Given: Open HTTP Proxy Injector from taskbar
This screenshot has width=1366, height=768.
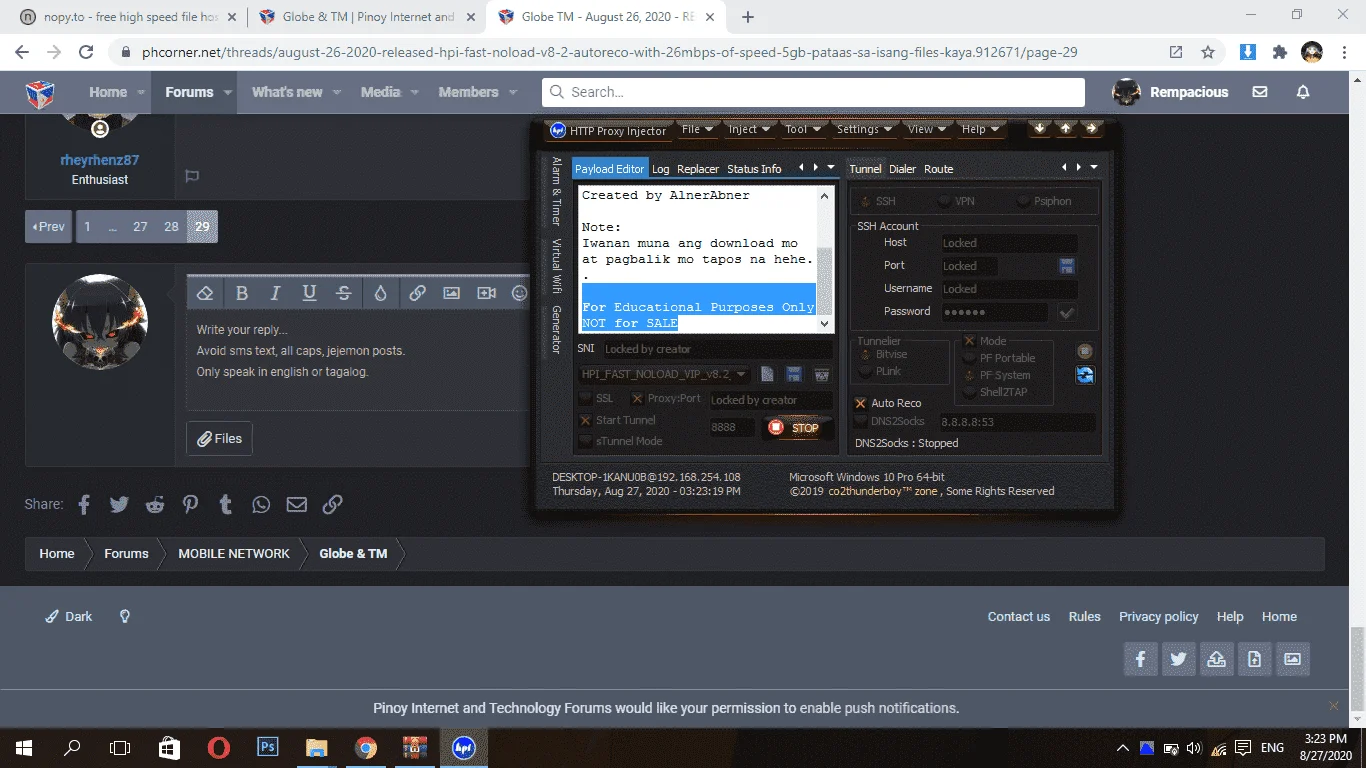Looking at the screenshot, I should point(463,747).
